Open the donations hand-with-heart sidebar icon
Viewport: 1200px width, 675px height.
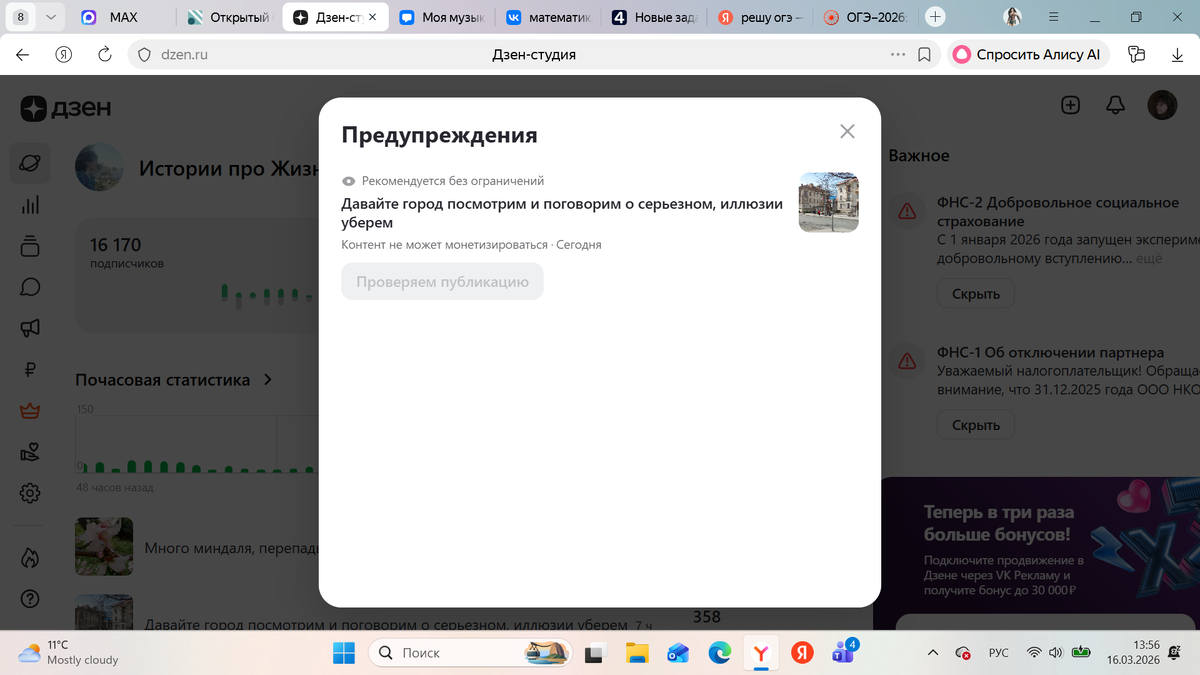click(x=29, y=452)
